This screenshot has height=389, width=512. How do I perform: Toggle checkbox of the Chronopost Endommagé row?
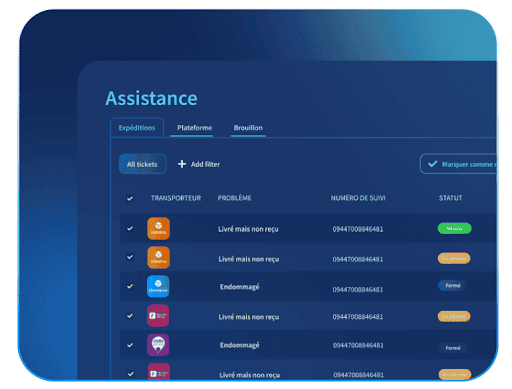pos(130,286)
